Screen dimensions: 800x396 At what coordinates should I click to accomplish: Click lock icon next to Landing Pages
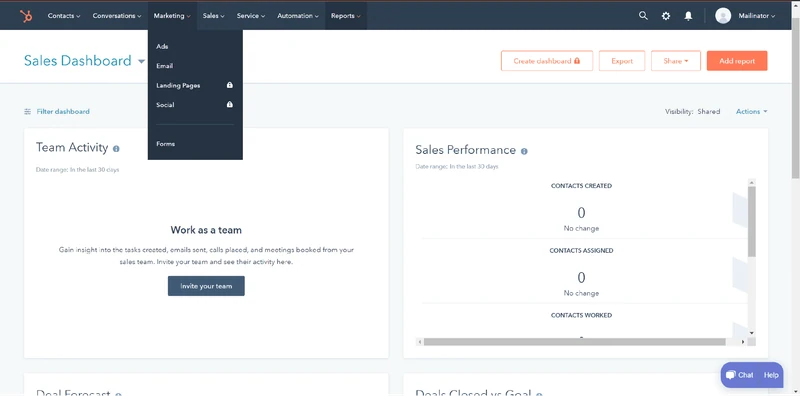pyautogui.click(x=230, y=85)
